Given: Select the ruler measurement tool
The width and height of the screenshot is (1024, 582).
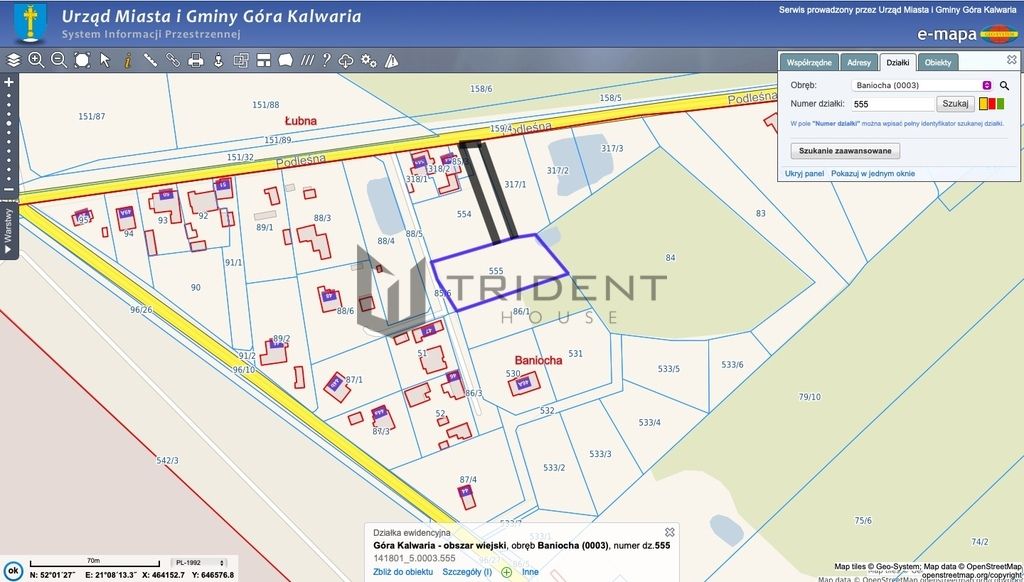Looking at the screenshot, I should (150, 61).
